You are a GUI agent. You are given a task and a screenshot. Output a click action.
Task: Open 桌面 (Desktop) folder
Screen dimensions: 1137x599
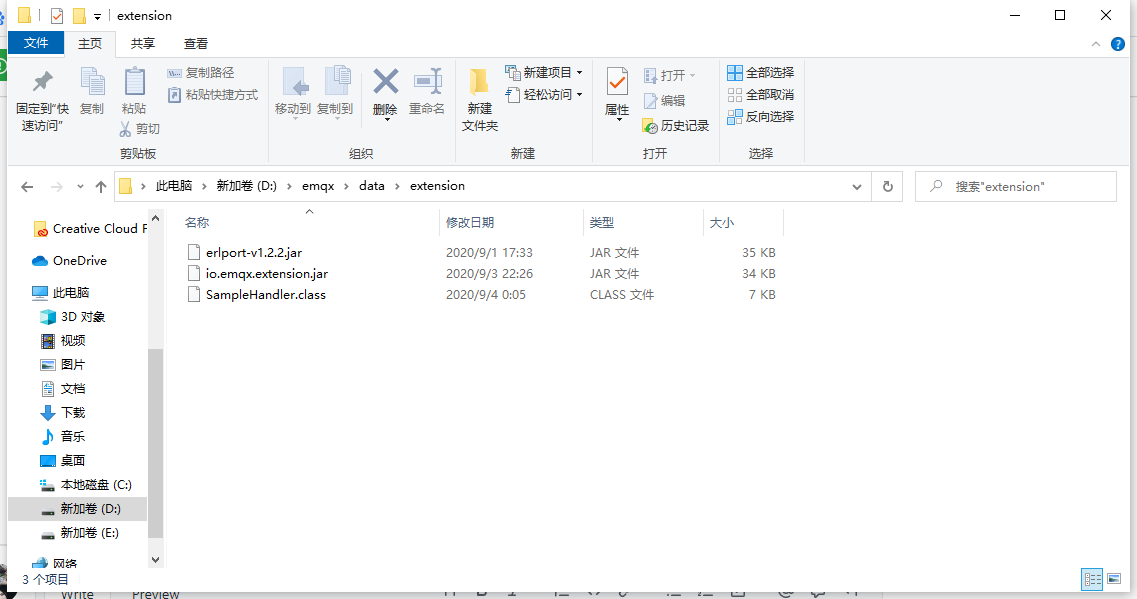point(63,460)
